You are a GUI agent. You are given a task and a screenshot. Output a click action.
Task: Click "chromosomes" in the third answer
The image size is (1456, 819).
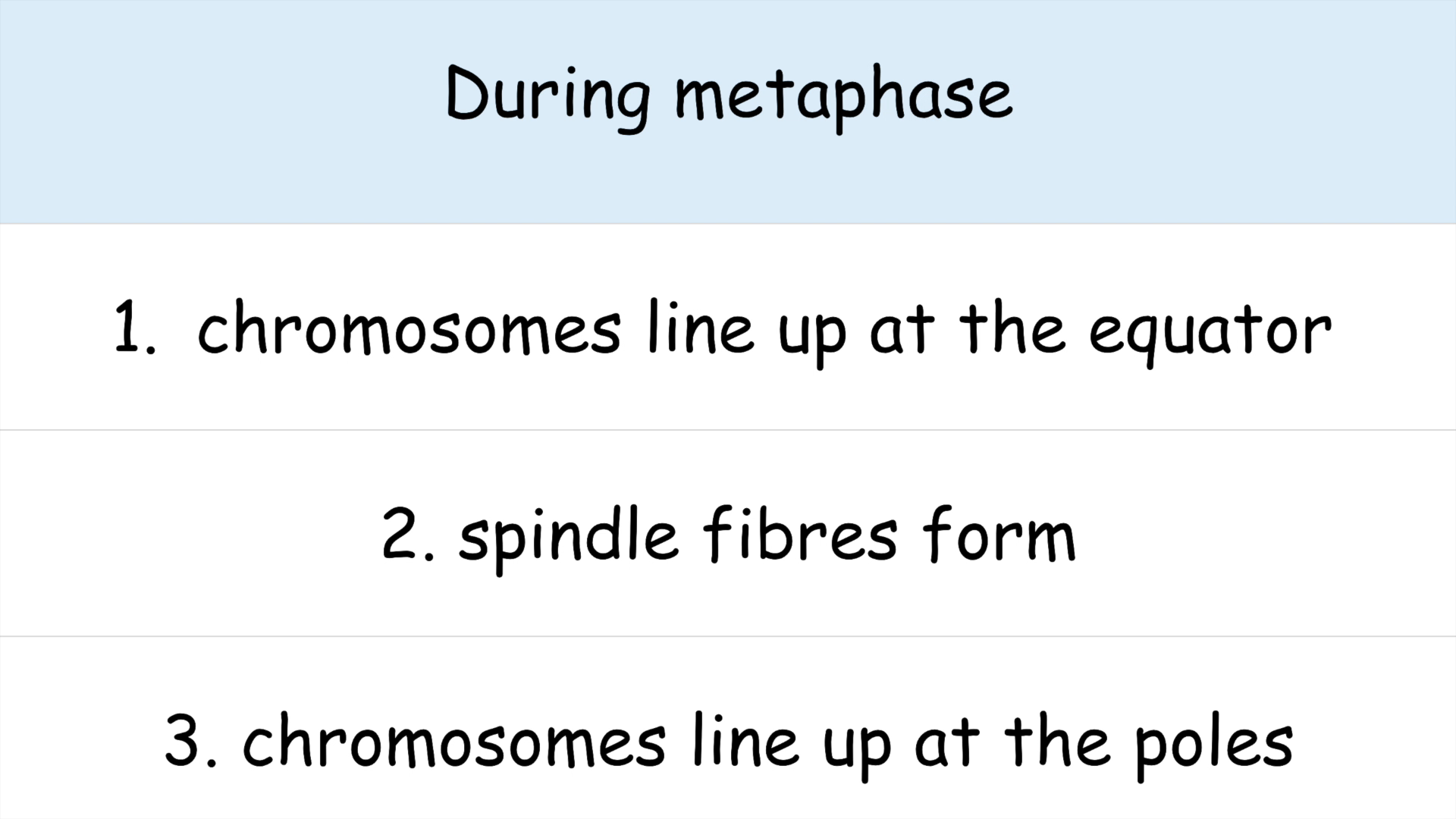click(x=453, y=742)
